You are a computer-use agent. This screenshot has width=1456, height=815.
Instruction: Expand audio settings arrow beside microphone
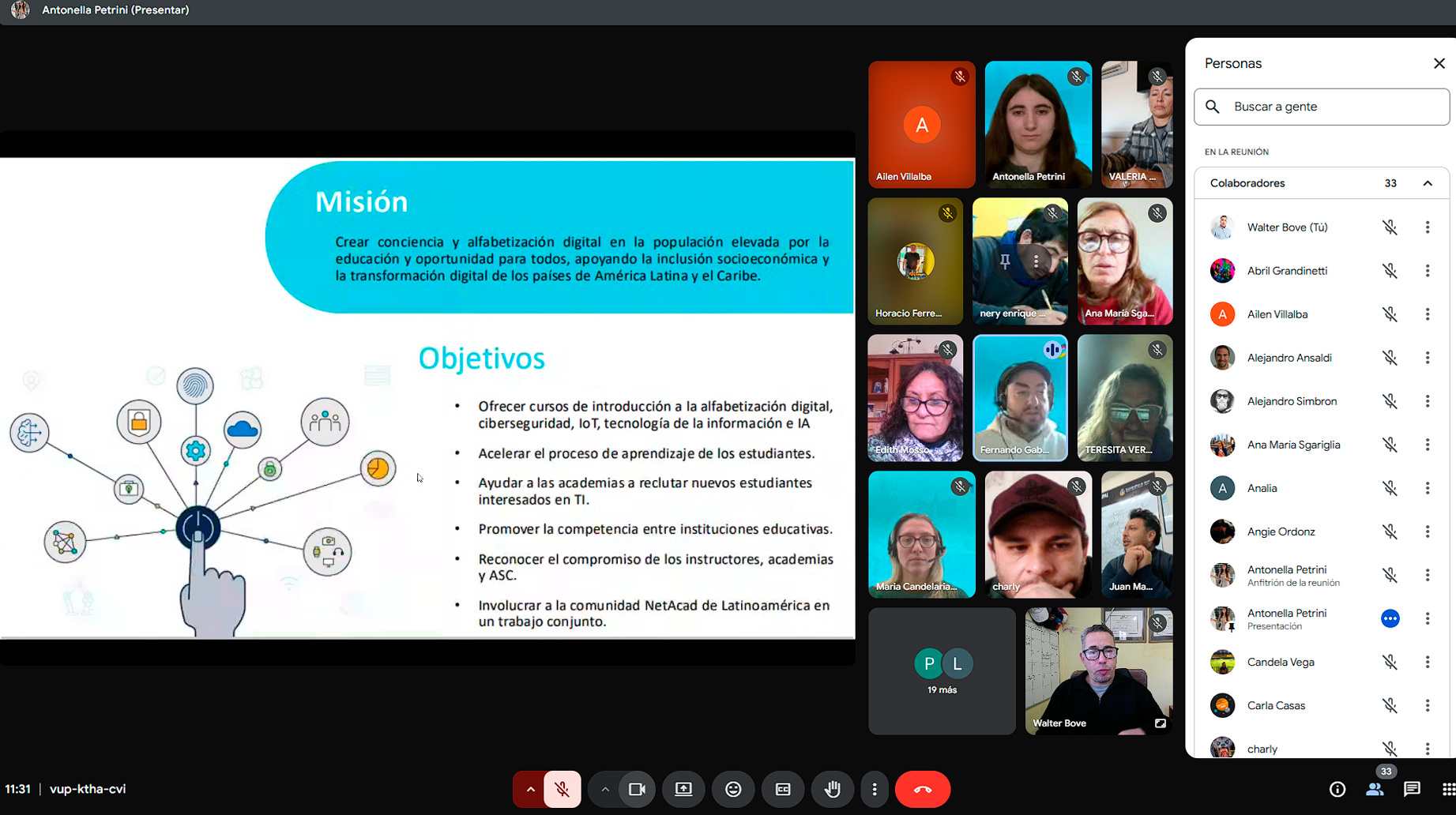pos(530,789)
